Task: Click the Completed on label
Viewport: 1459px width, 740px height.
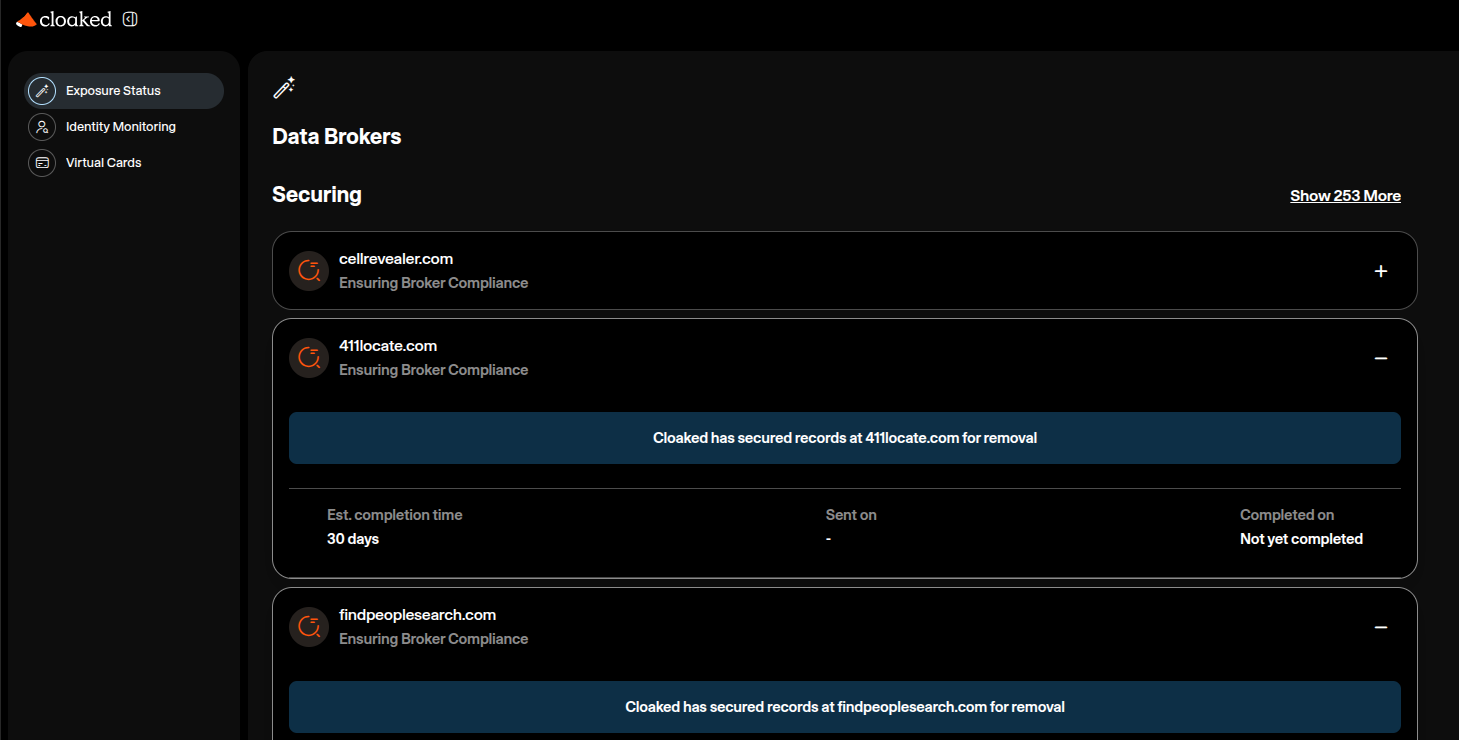Action: click(x=1287, y=515)
